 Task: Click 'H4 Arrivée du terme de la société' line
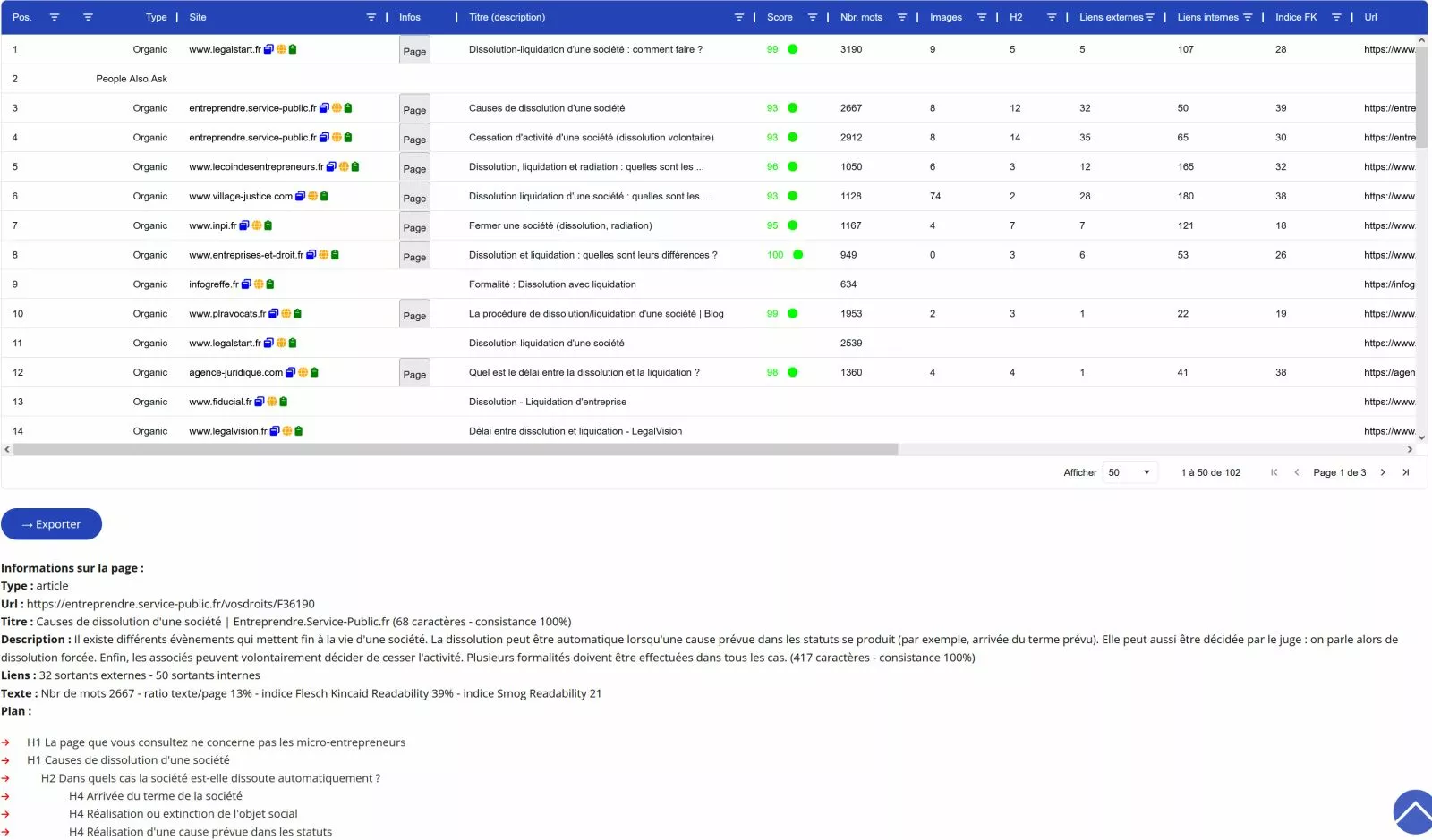[156, 796]
